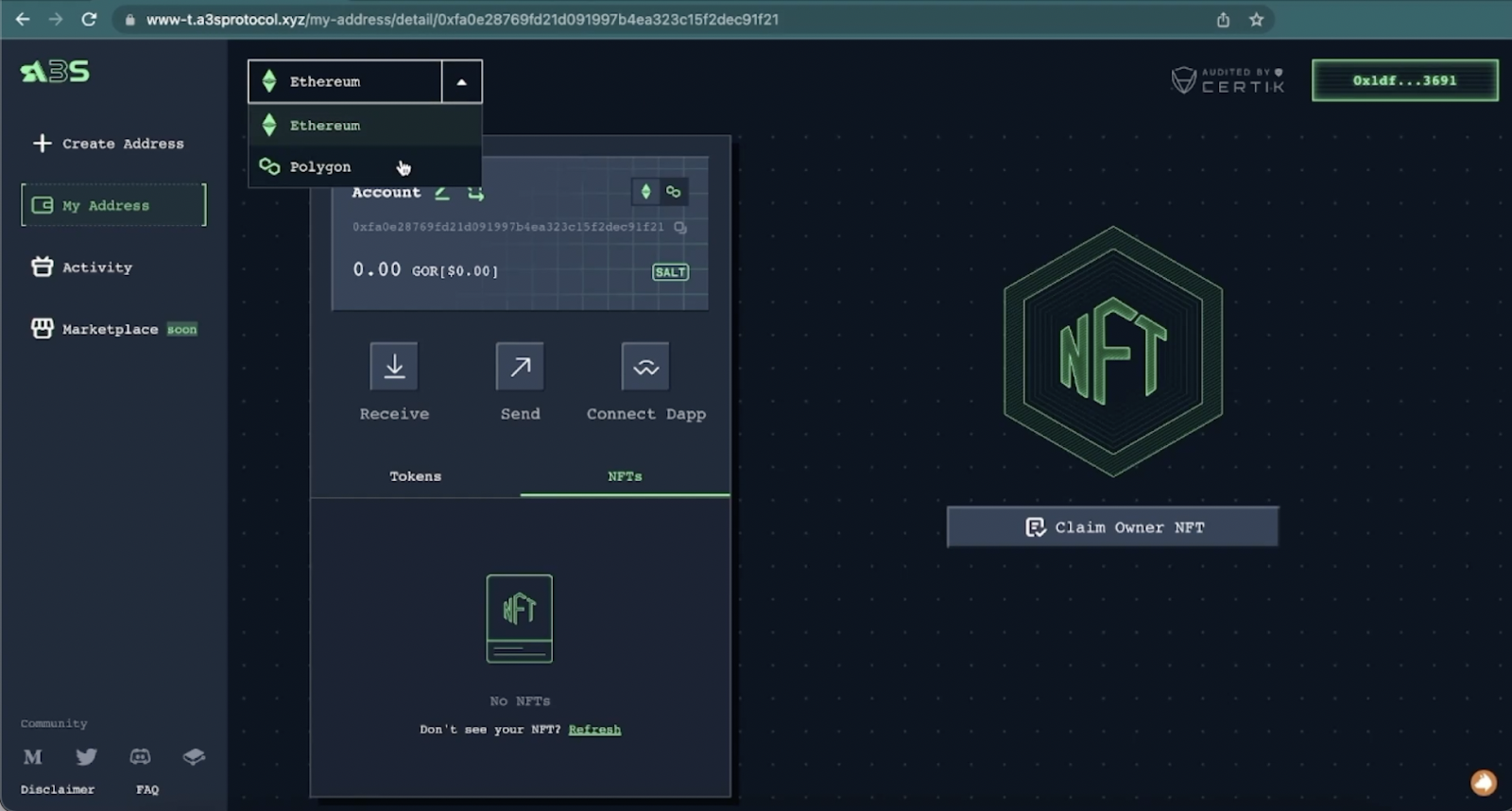1512x811 pixels.
Task: Open the FAQ link
Action: (x=147, y=790)
